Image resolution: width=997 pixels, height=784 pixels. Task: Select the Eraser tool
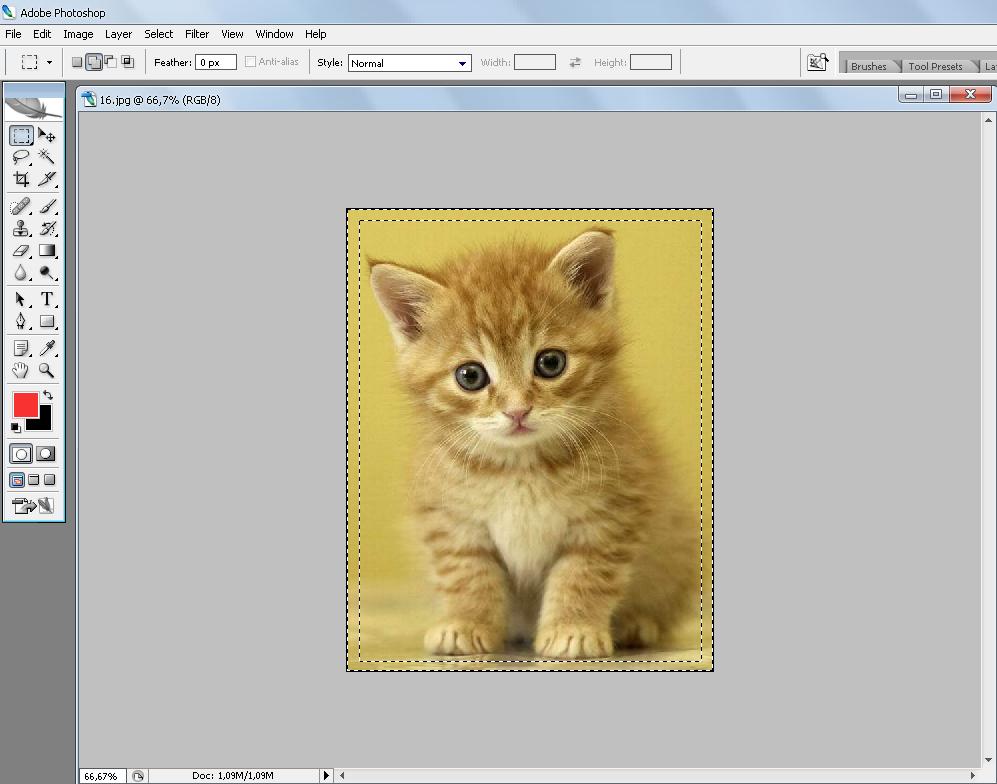click(21, 251)
